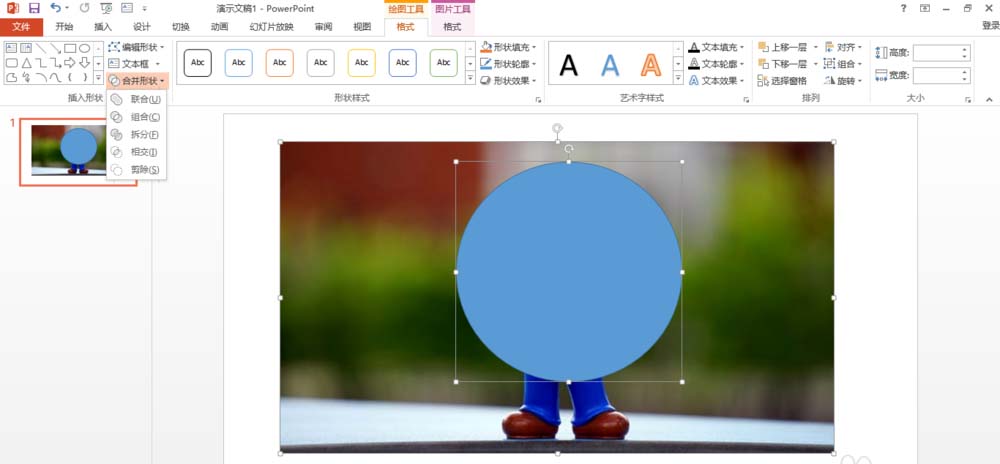Select the 拆分(F) fragment option
Viewport: 1000px width, 464px height.
pos(136,134)
